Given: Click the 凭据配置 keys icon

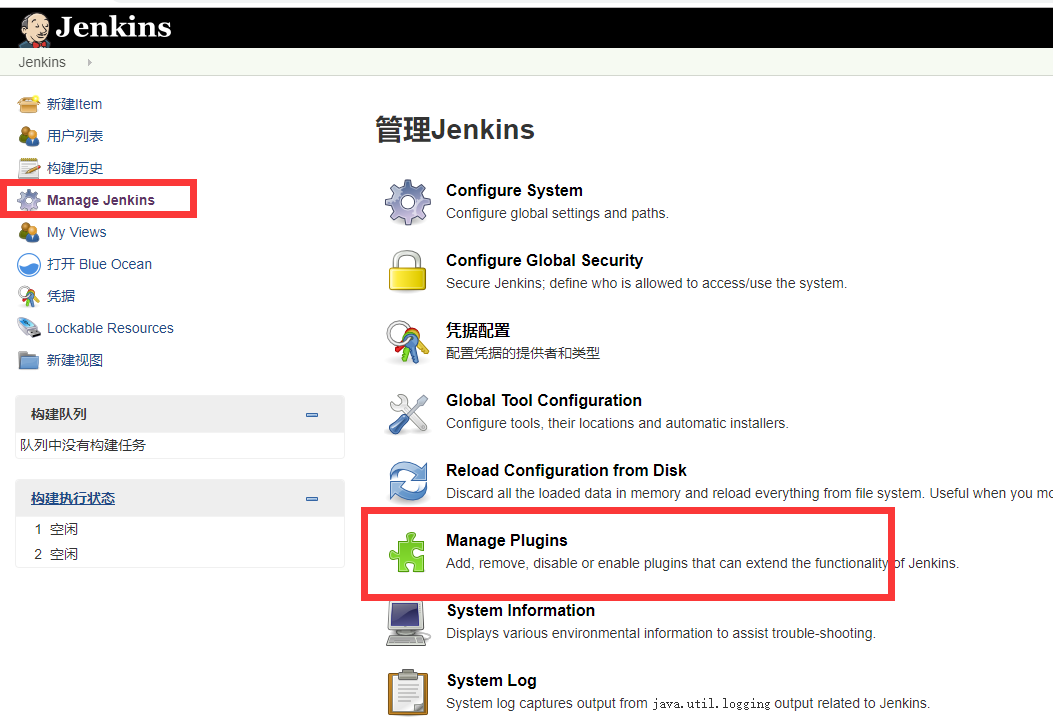Looking at the screenshot, I should [408, 342].
